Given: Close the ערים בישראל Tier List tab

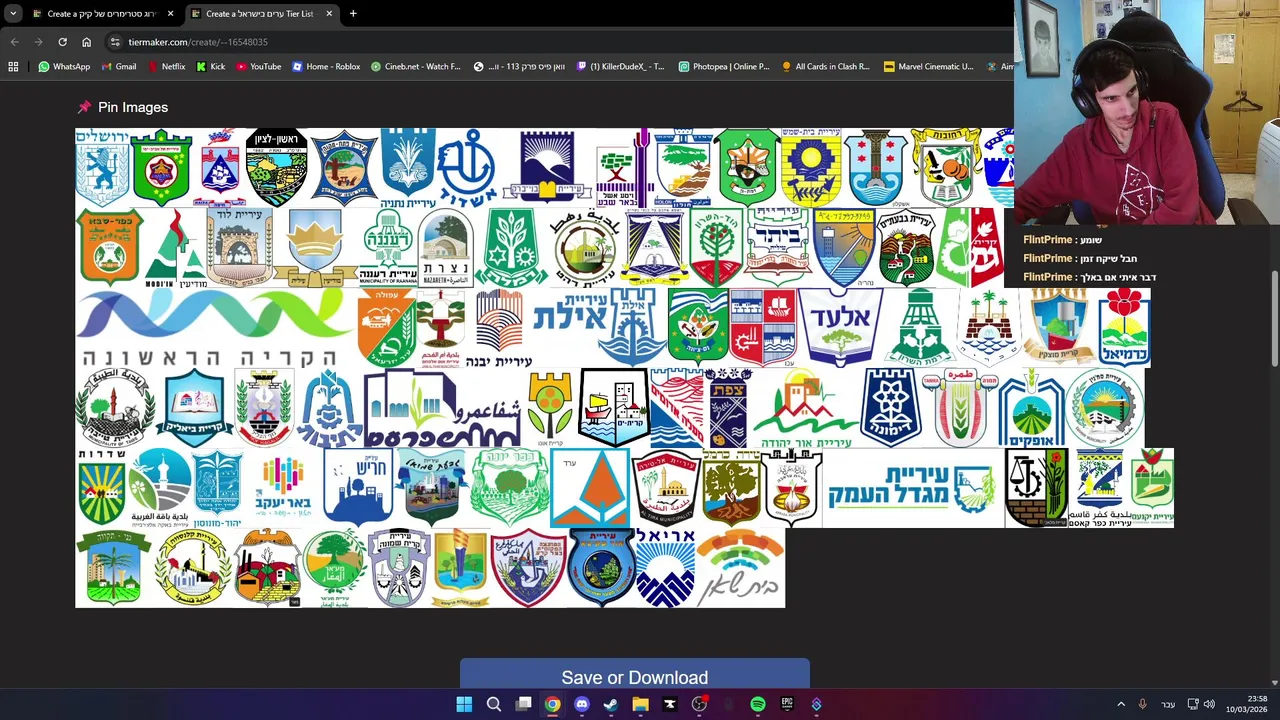Looking at the screenshot, I should tap(329, 14).
